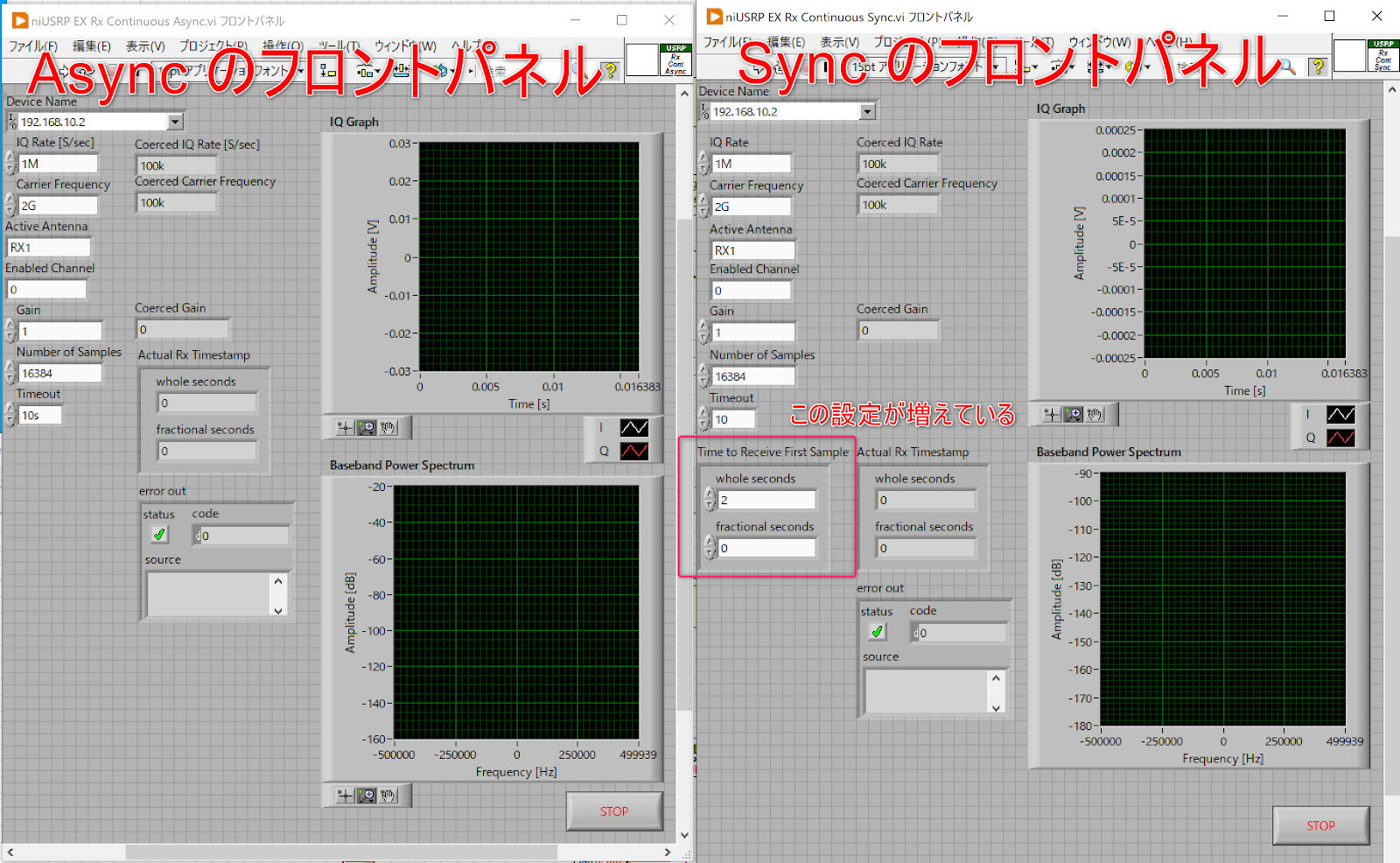Select cursor tool on Async Baseband Power Spectrum palette
Image resolution: width=1400 pixels, height=863 pixels.
345,795
